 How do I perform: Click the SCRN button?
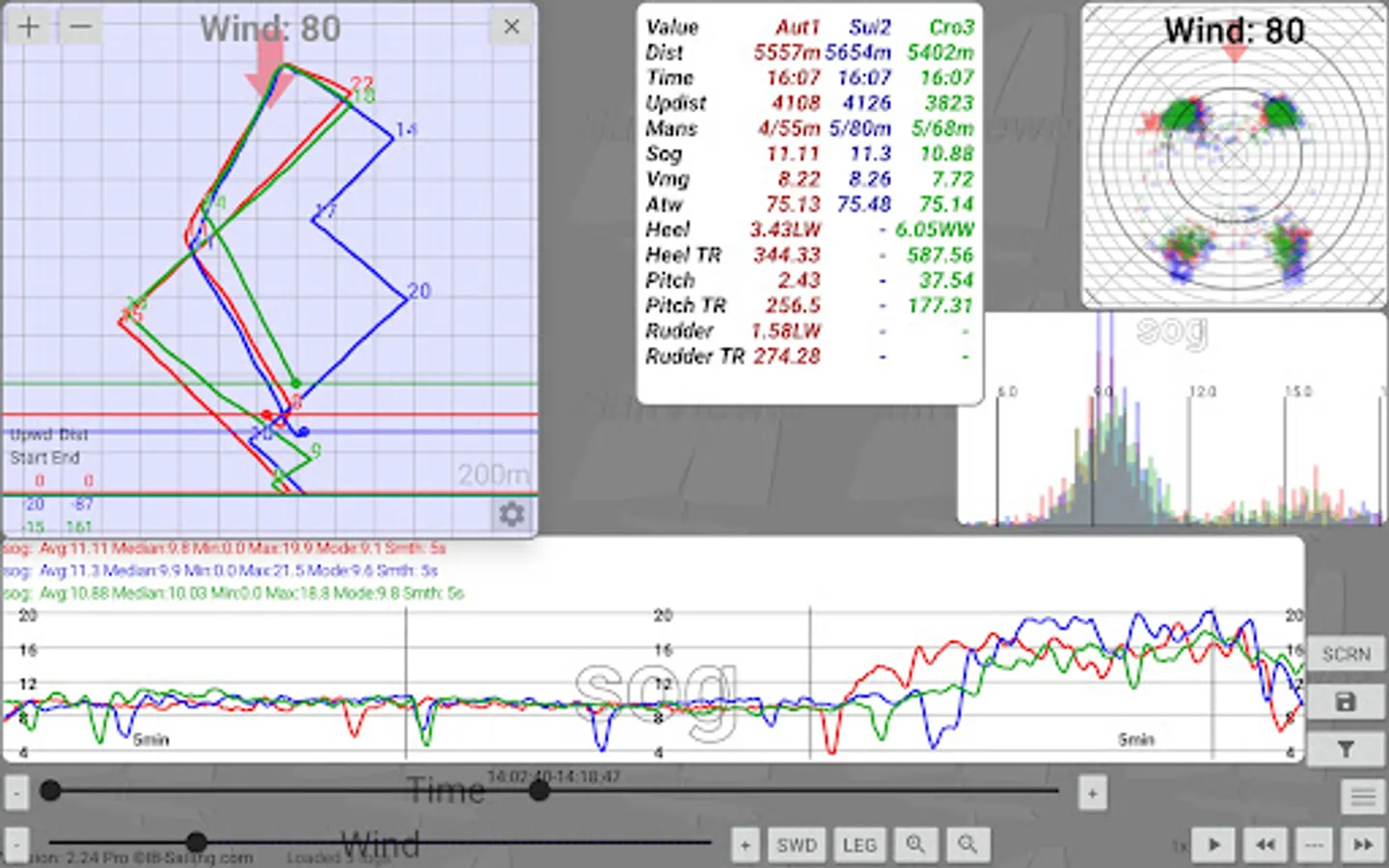[1346, 655]
